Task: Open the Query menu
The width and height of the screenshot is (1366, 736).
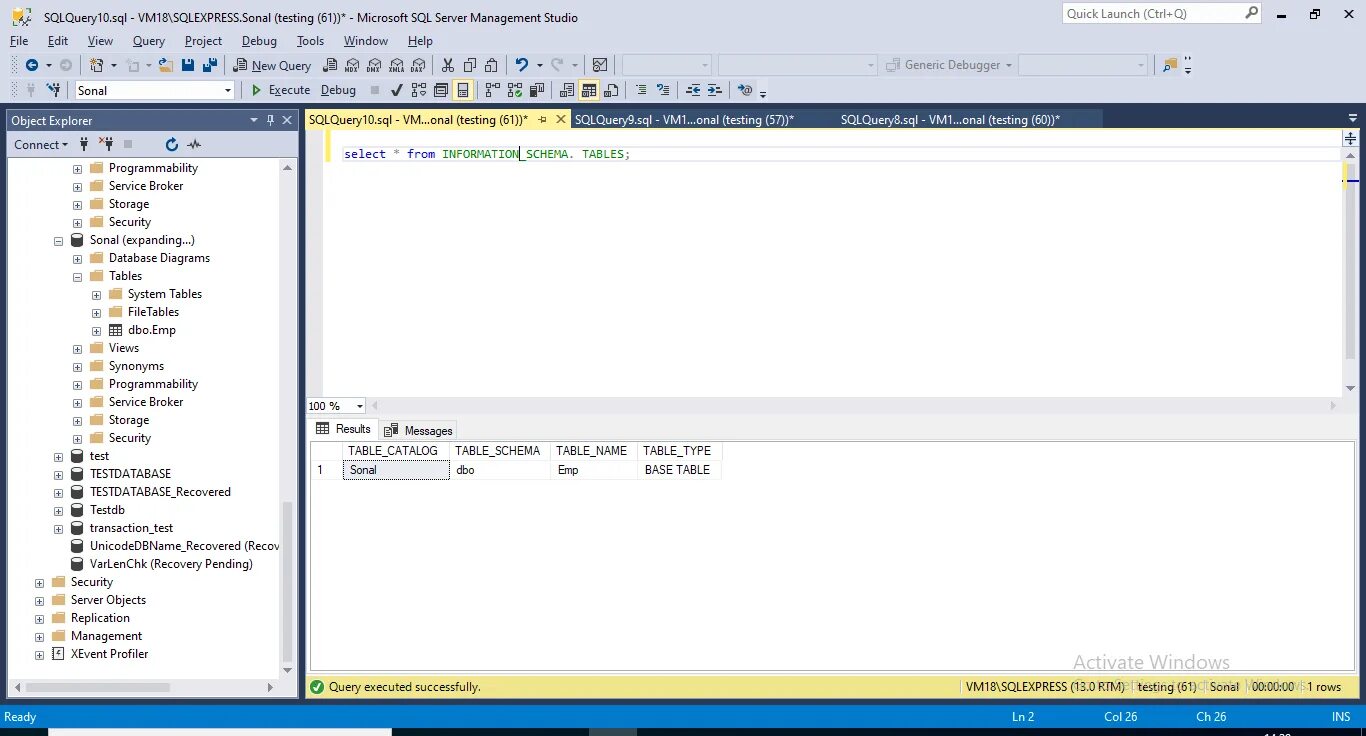Action: (149, 41)
